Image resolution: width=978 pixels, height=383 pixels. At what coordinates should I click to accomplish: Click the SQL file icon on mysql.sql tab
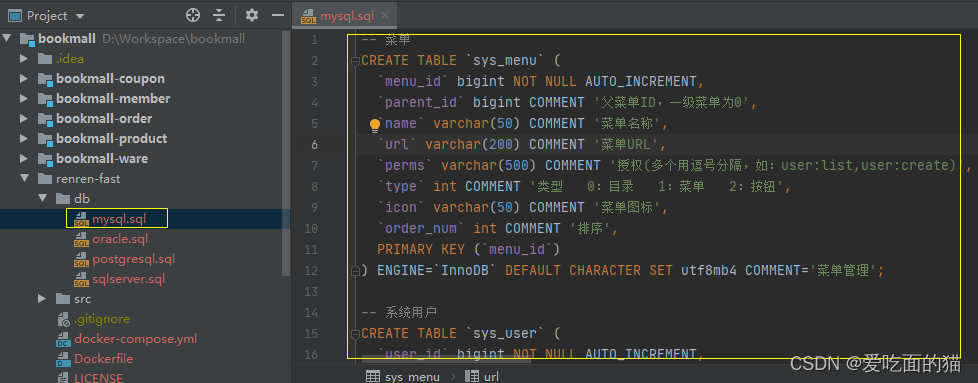click(x=308, y=17)
